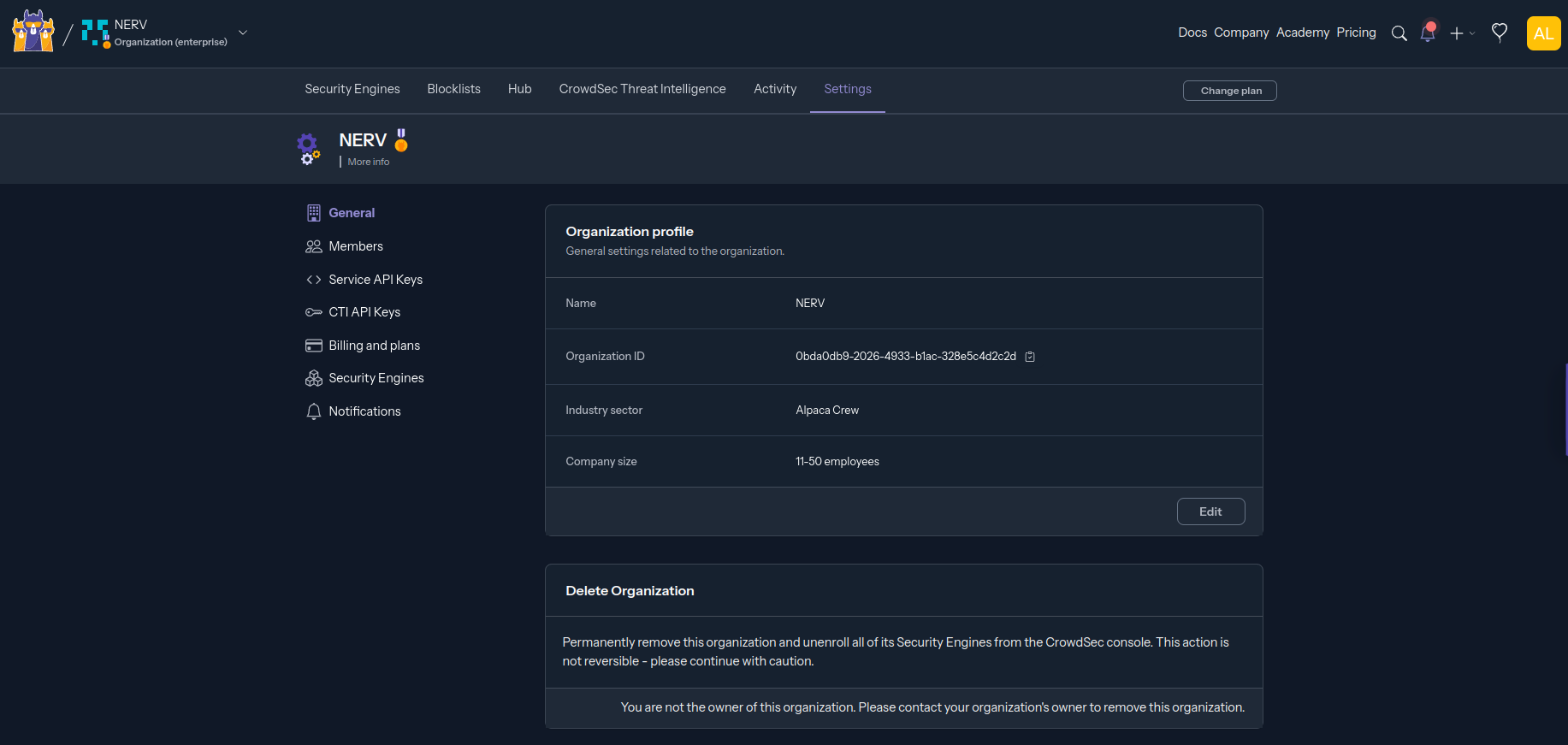Viewport: 1568px width, 745px height.
Task: Open the search magnifier icon
Action: tap(1399, 33)
